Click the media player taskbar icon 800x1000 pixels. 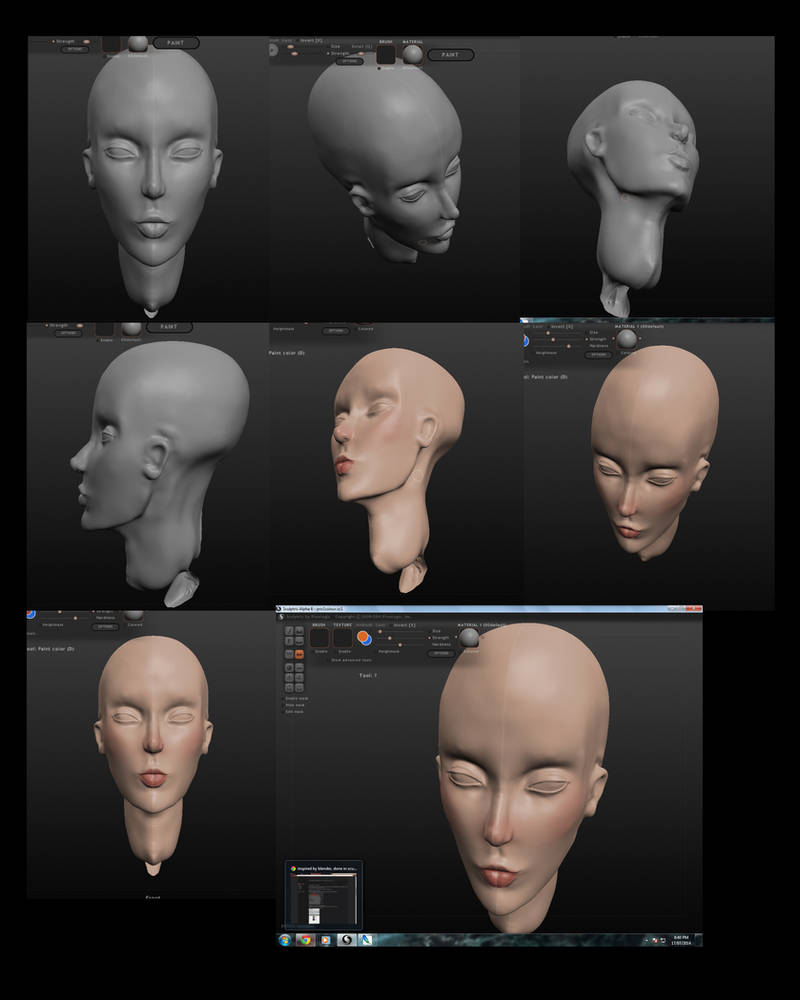coord(325,939)
